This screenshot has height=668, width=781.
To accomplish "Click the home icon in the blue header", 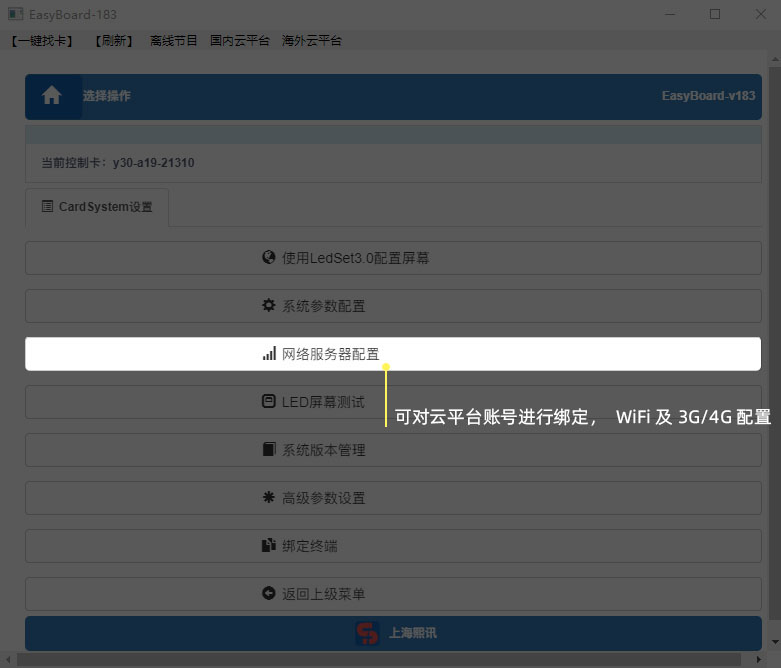I will pyautogui.click(x=52, y=95).
